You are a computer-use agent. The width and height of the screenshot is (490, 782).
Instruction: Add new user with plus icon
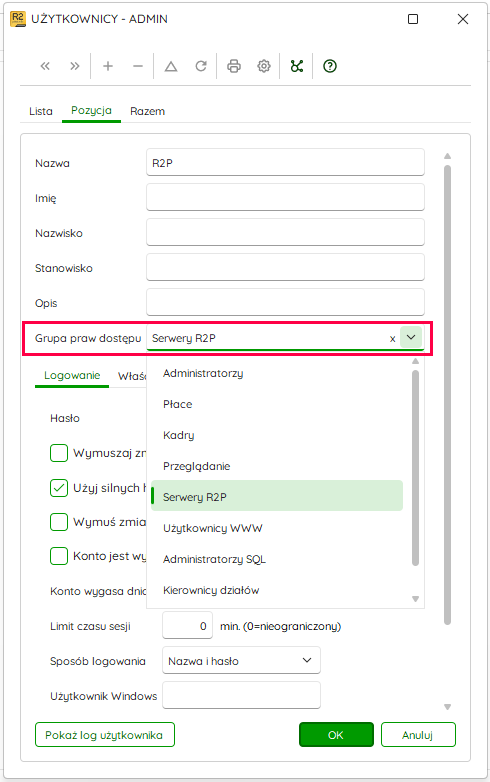pyautogui.click(x=108, y=66)
